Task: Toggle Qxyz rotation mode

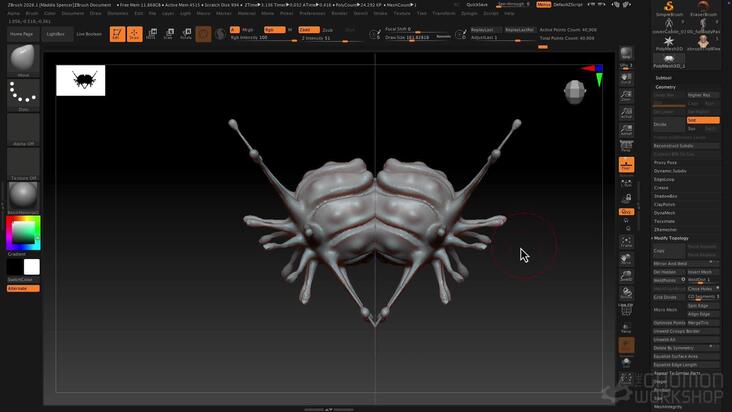Action: coord(626,211)
